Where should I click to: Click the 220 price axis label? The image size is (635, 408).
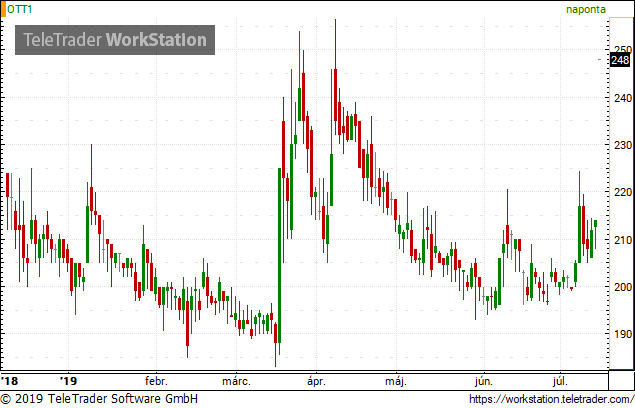[x=623, y=192]
